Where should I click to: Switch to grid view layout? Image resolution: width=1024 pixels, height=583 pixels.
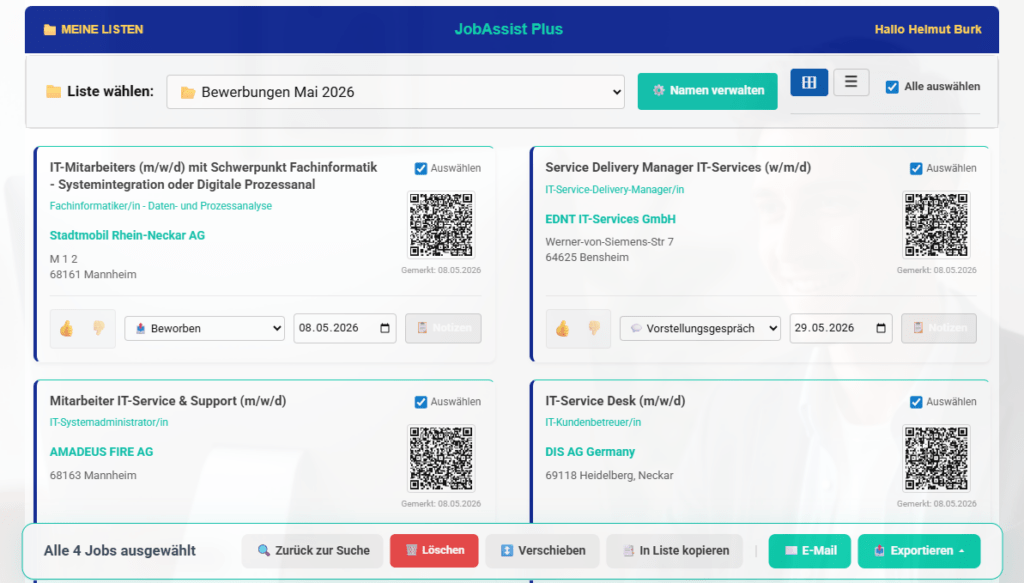point(809,82)
